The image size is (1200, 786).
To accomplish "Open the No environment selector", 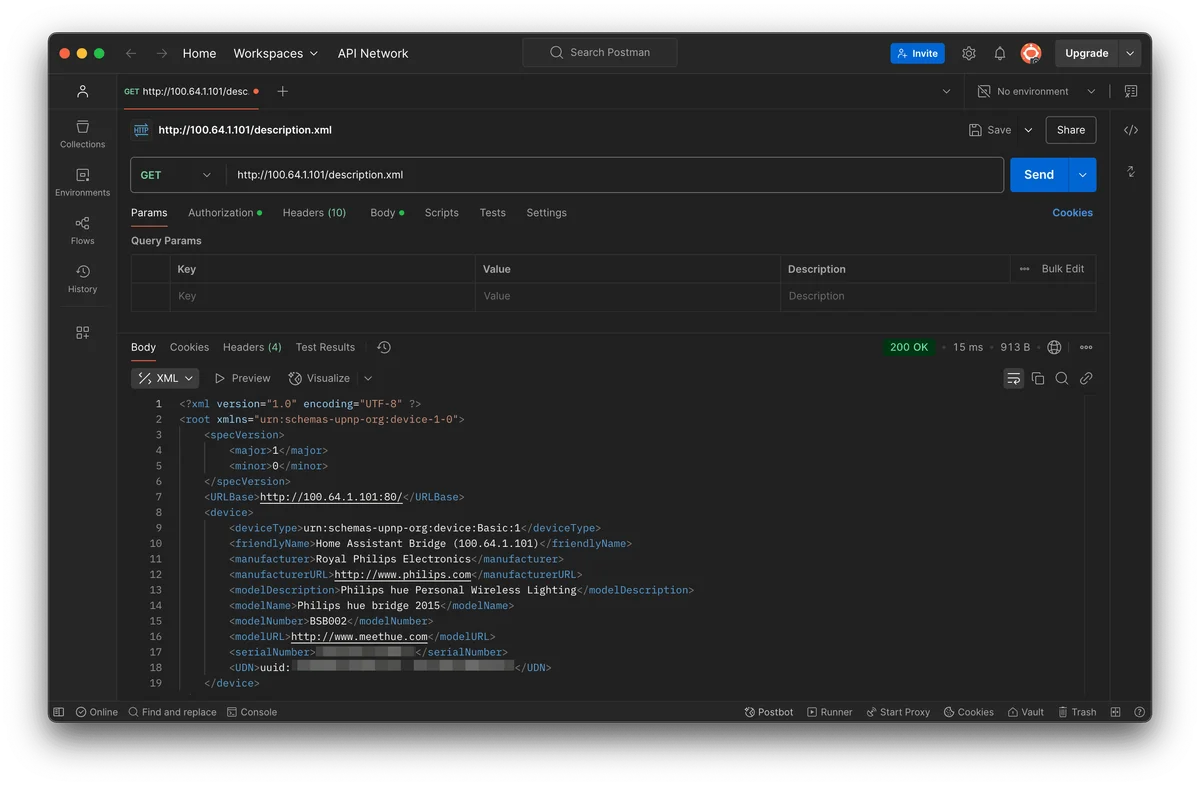I will point(1037,91).
